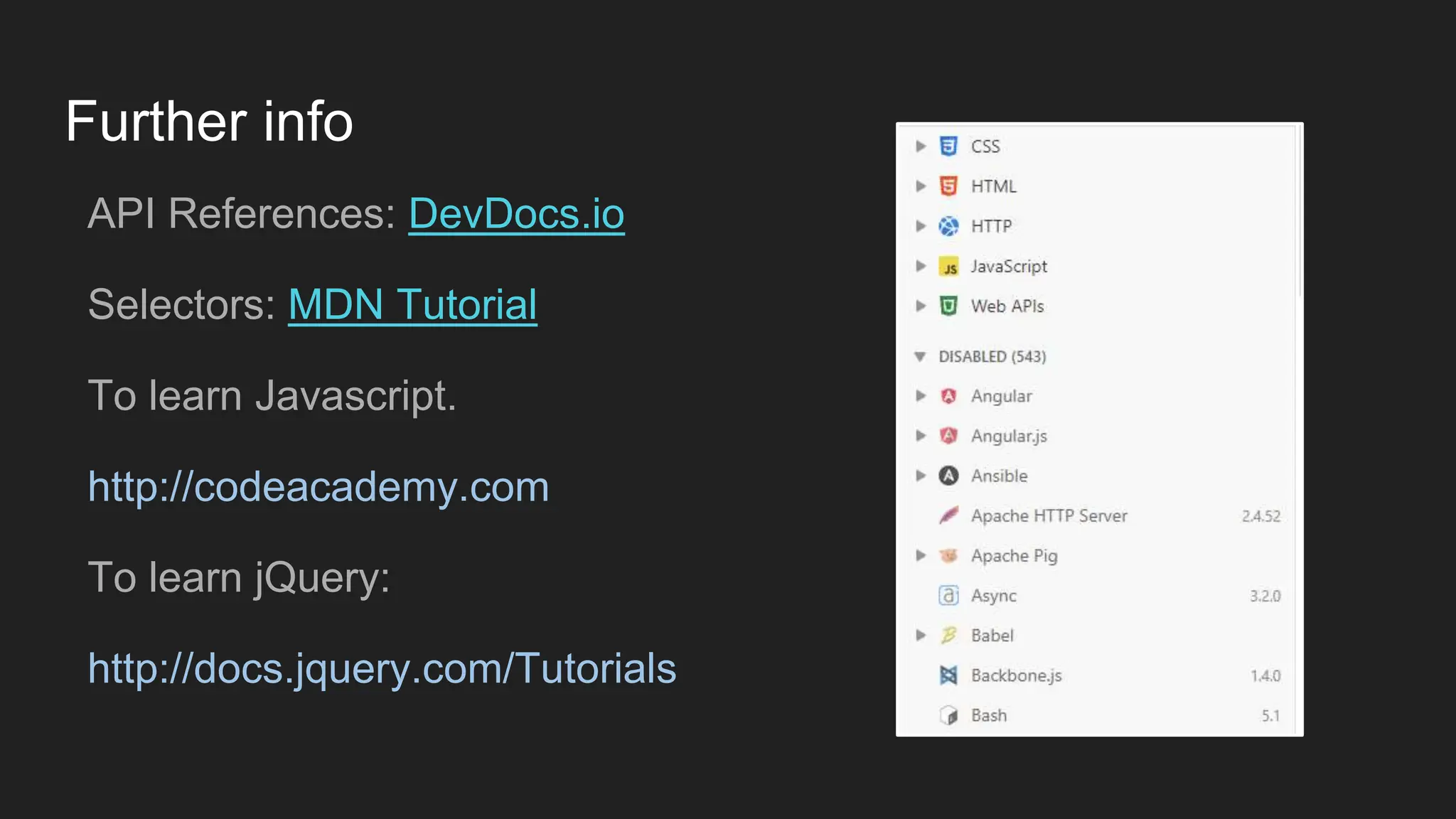
Task: Click the yellow JavaScript JS icon
Action: (x=948, y=267)
